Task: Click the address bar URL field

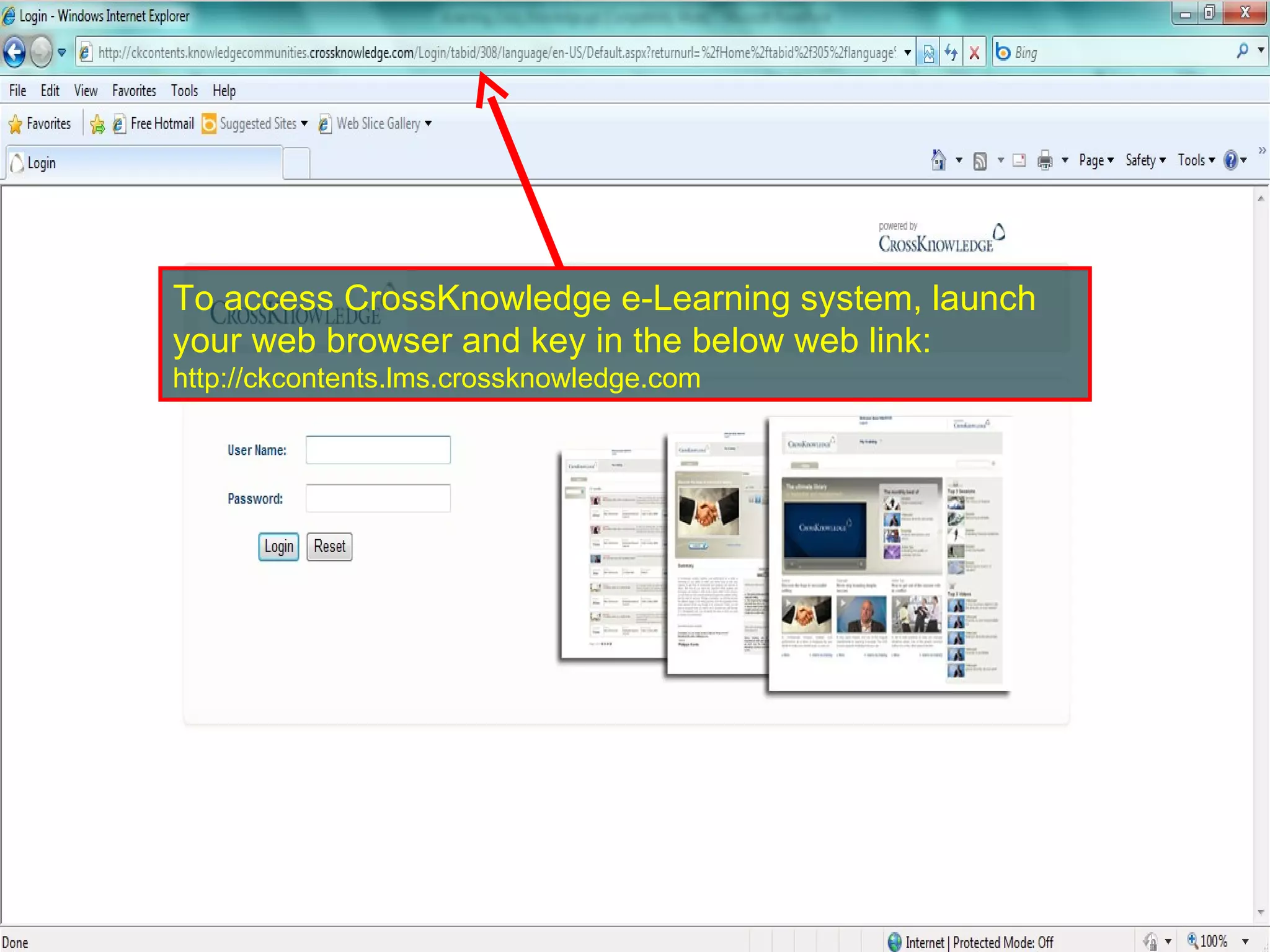Action: [496, 53]
